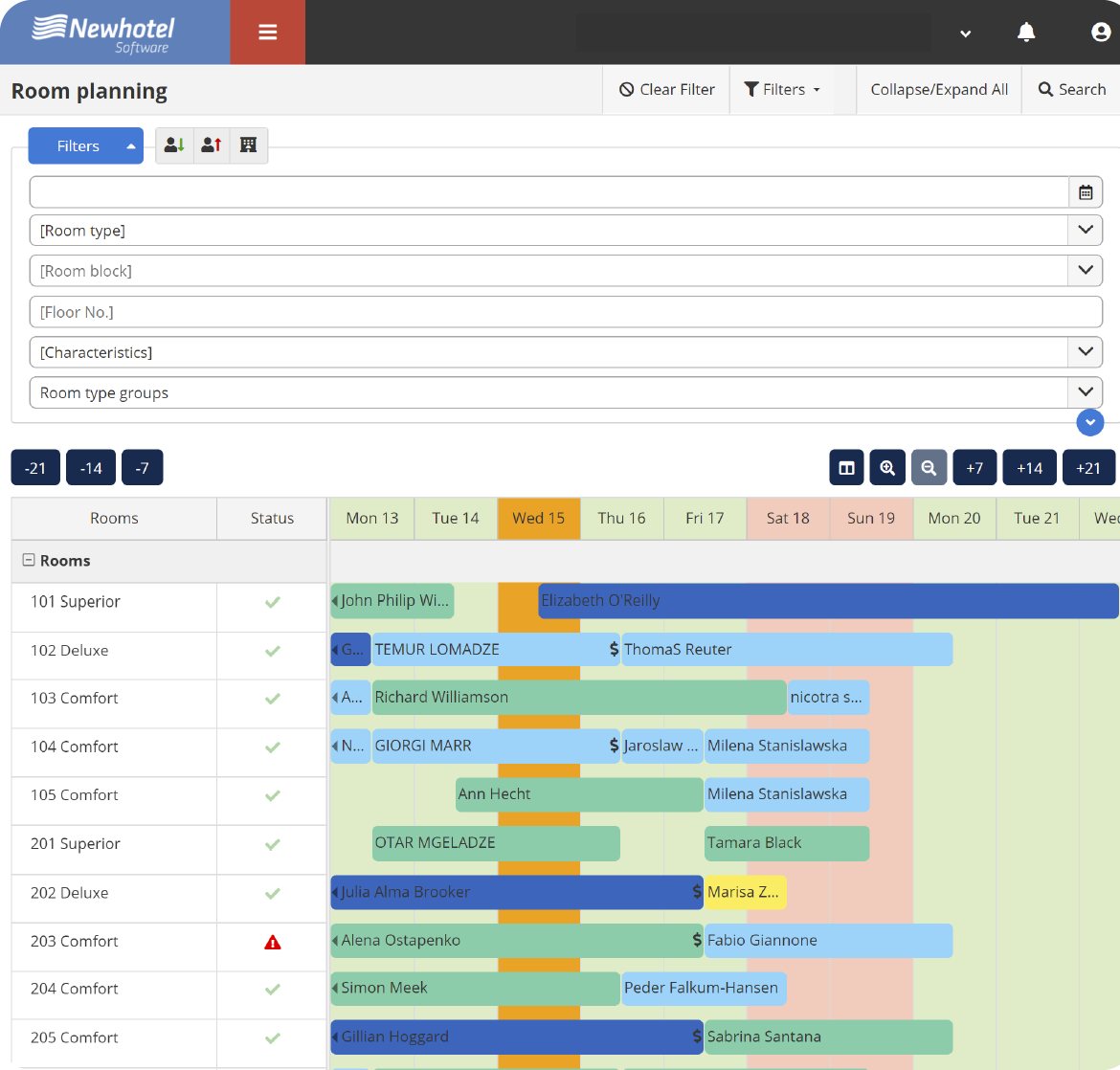Click the dollar icon on Alena Ostapenko reservation
Viewport: 1120px width, 1070px height.
[x=697, y=940]
